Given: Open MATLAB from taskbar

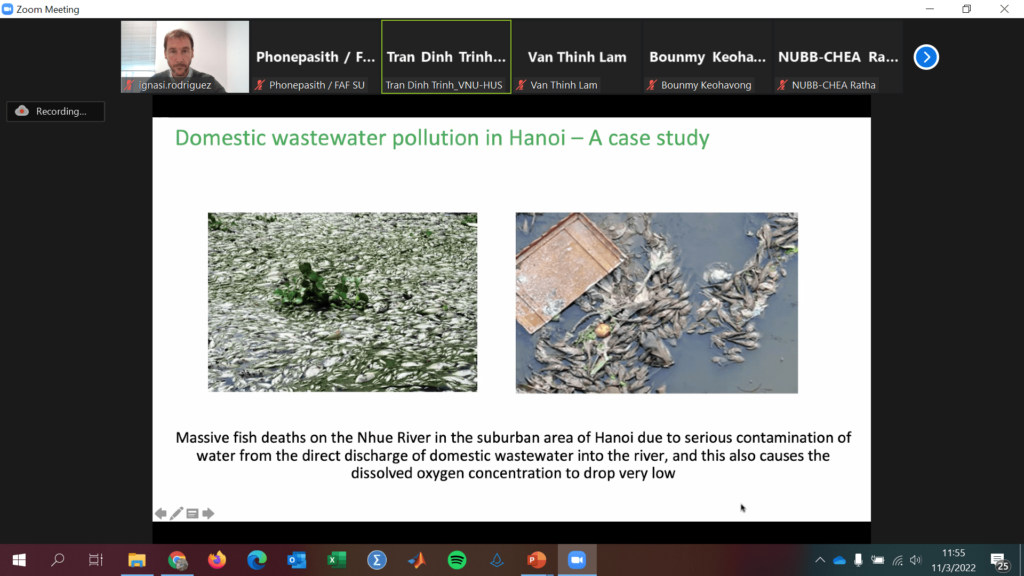Looking at the screenshot, I should 417,560.
